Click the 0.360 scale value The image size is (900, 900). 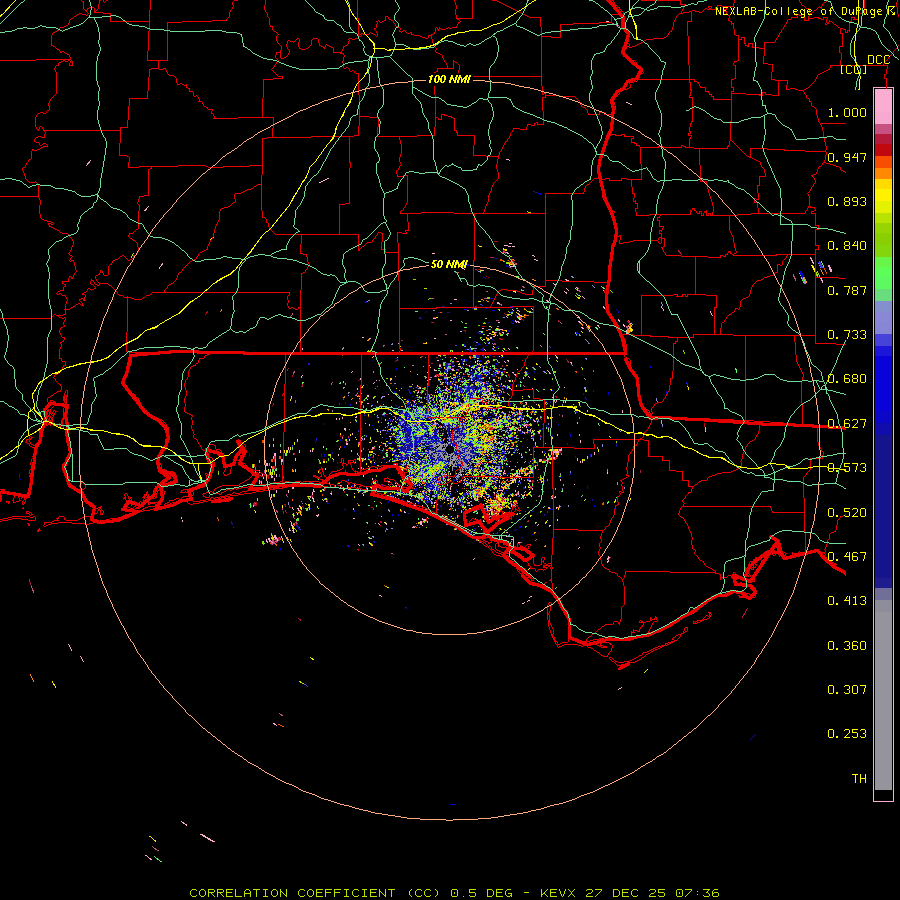pos(847,646)
